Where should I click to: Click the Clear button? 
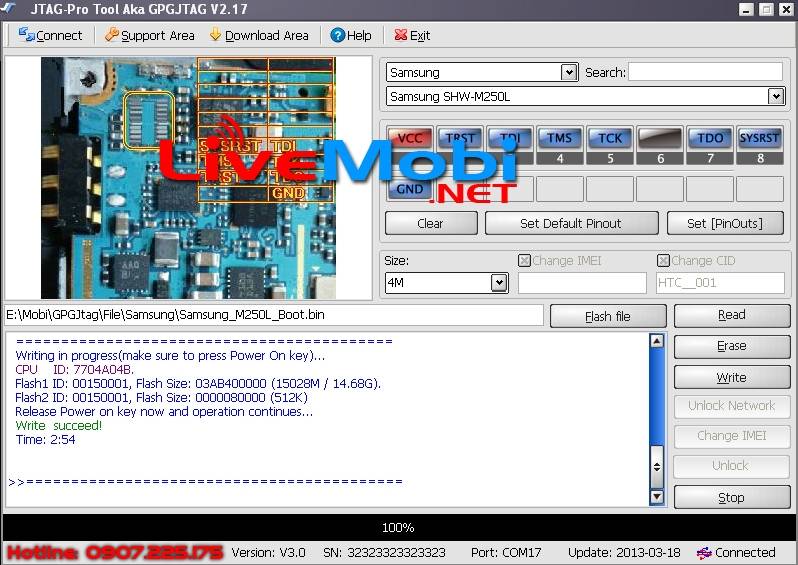[x=431, y=223]
